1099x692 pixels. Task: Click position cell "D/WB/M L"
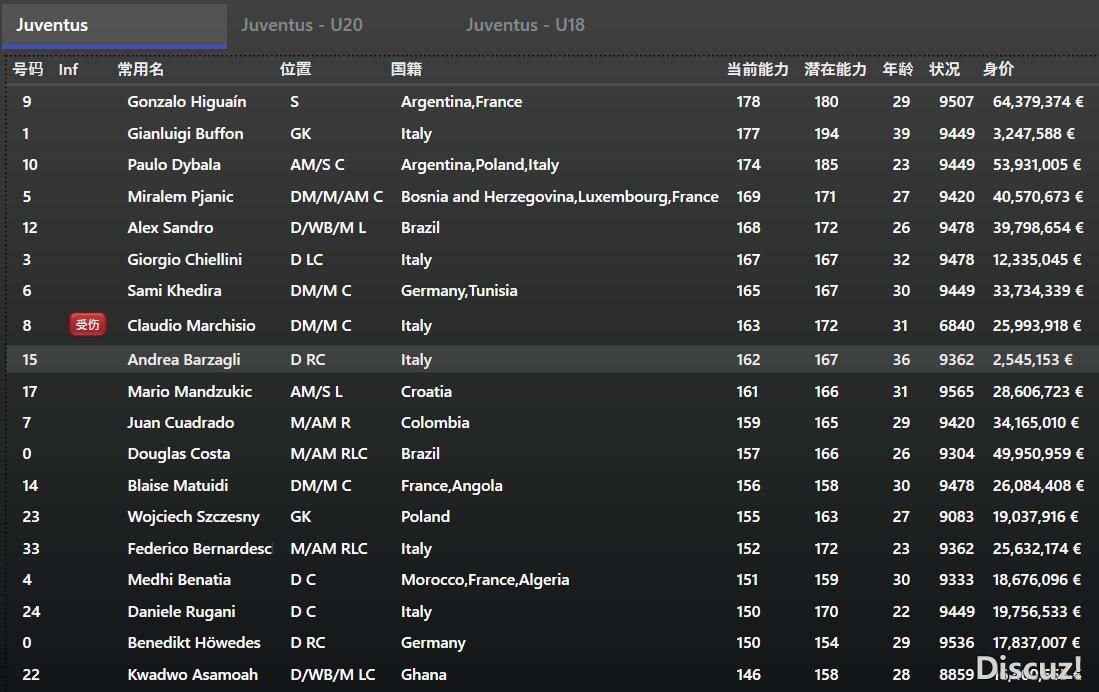tap(328, 228)
